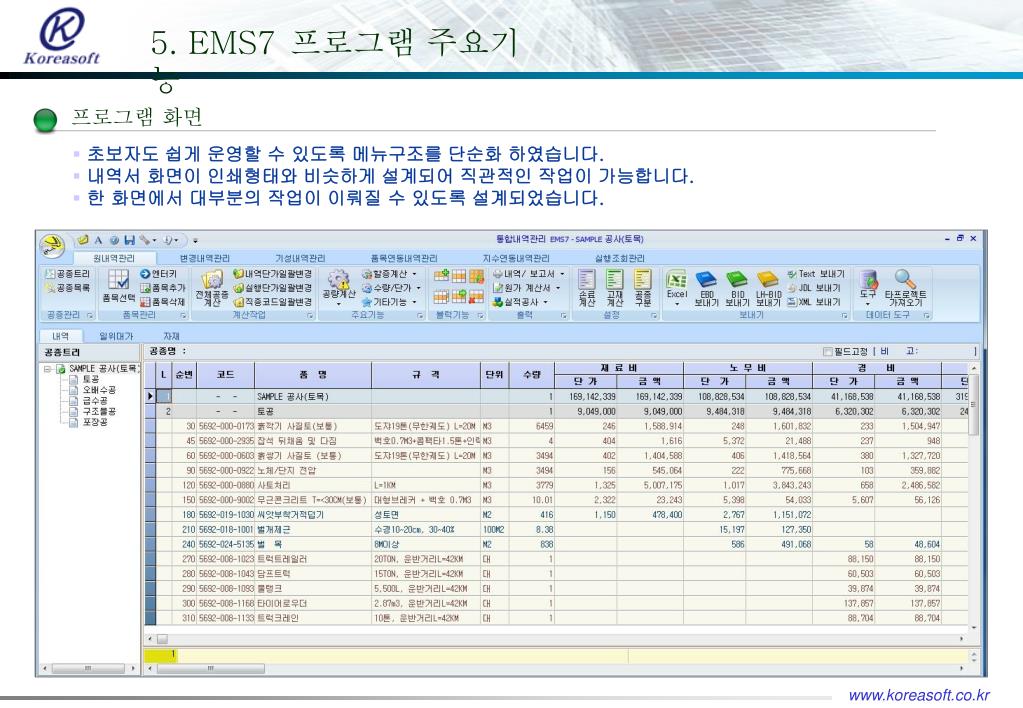The width and height of the screenshot is (1023, 708).
Task: Switch to the 변경내역관리 ribbon tab
Action: click(205, 258)
